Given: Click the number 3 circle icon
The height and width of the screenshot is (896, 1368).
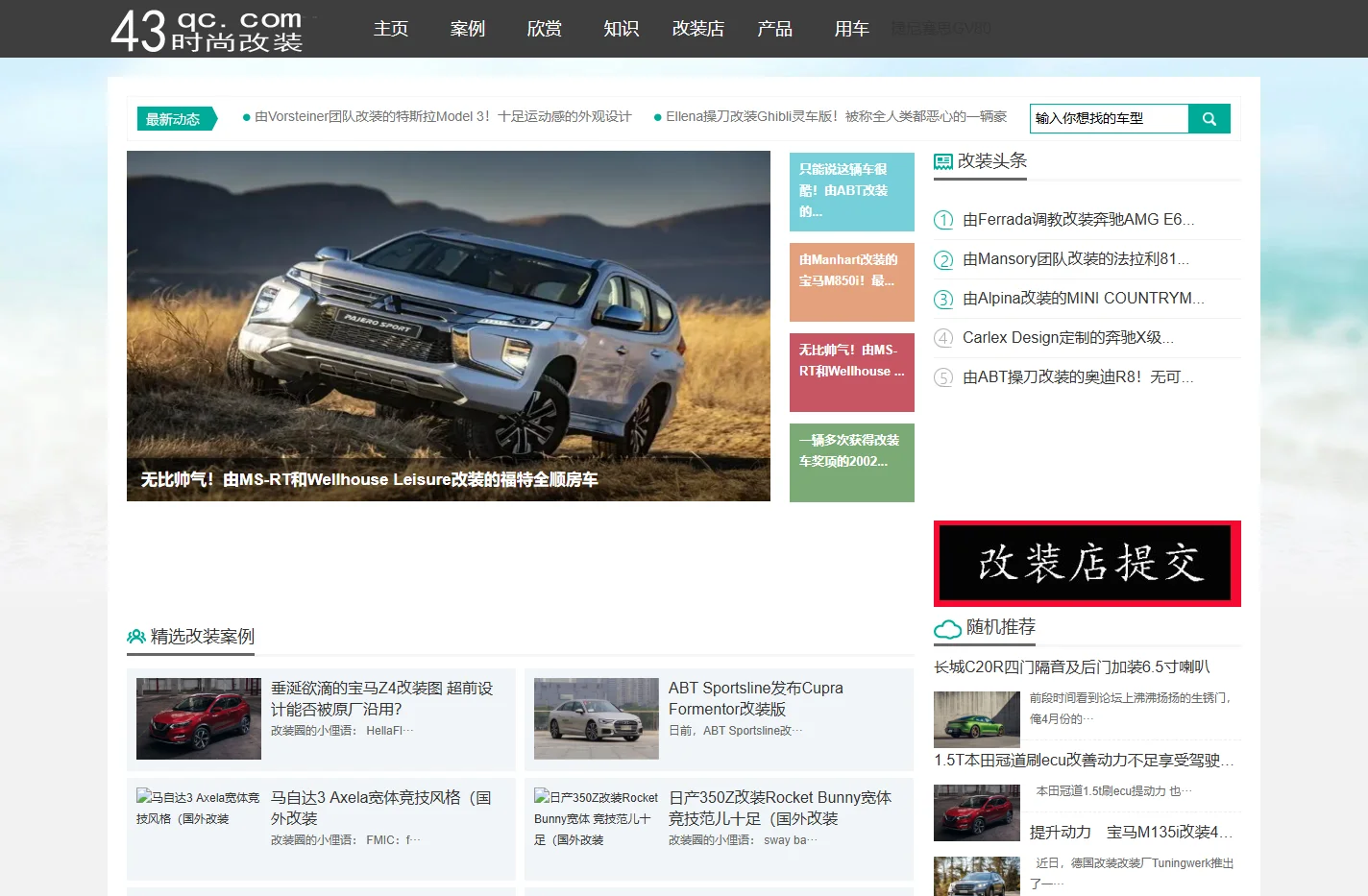Looking at the screenshot, I should [x=943, y=299].
